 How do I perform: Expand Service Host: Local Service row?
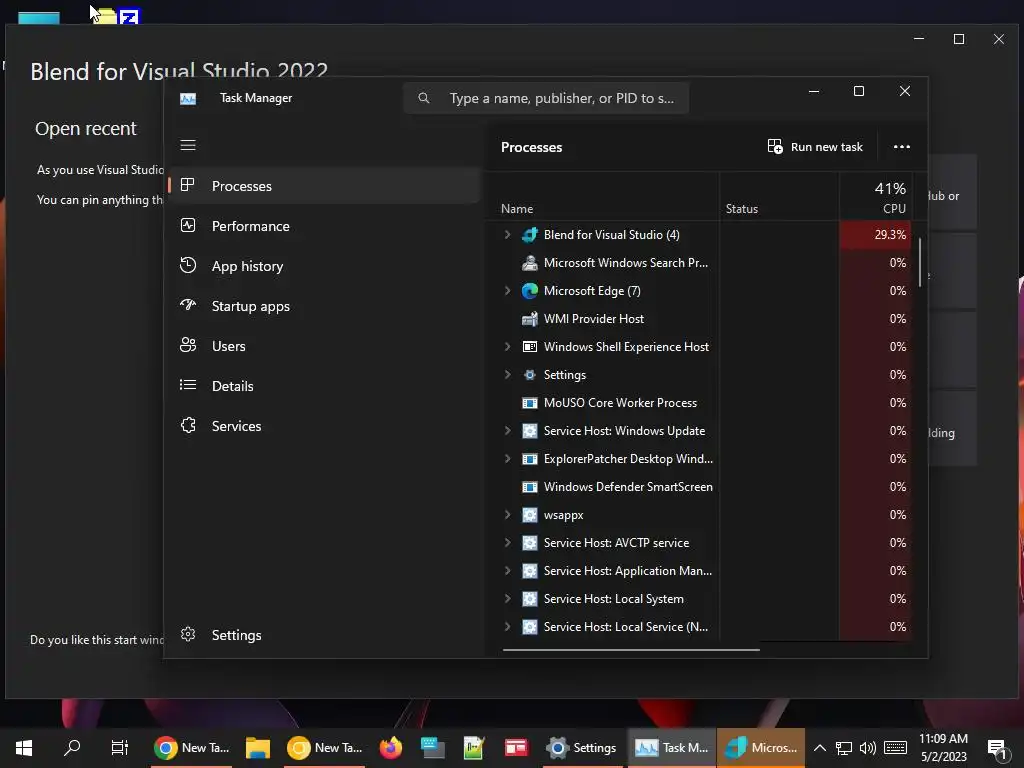point(507,627)
